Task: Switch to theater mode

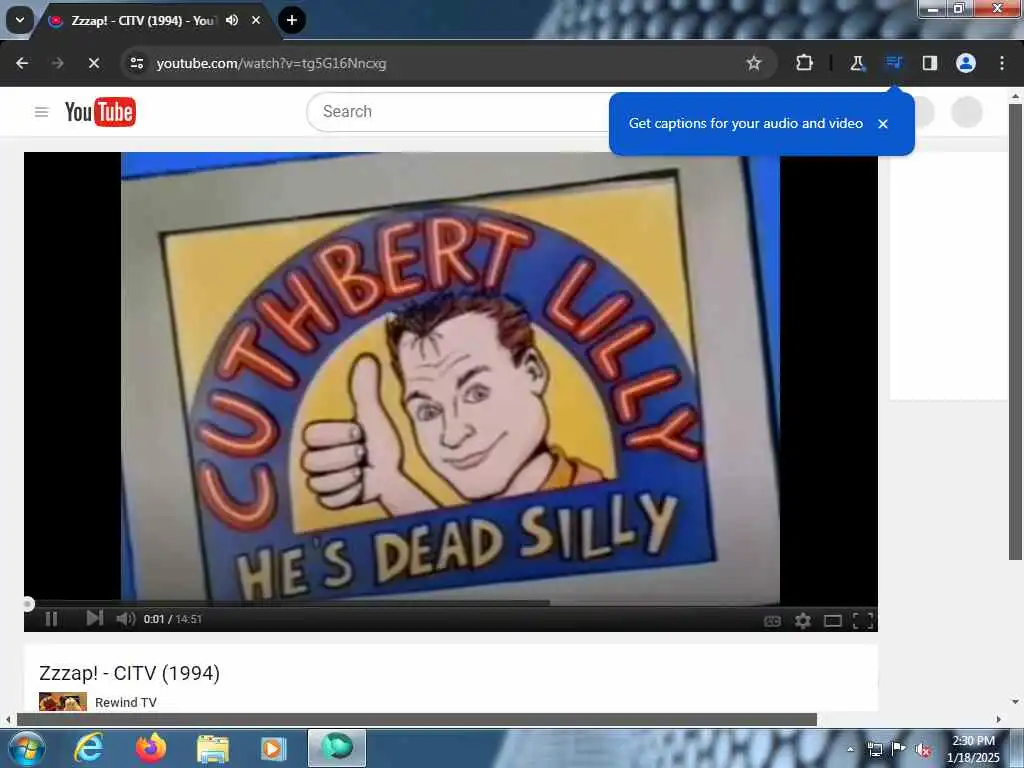Action: click(833, 620)
